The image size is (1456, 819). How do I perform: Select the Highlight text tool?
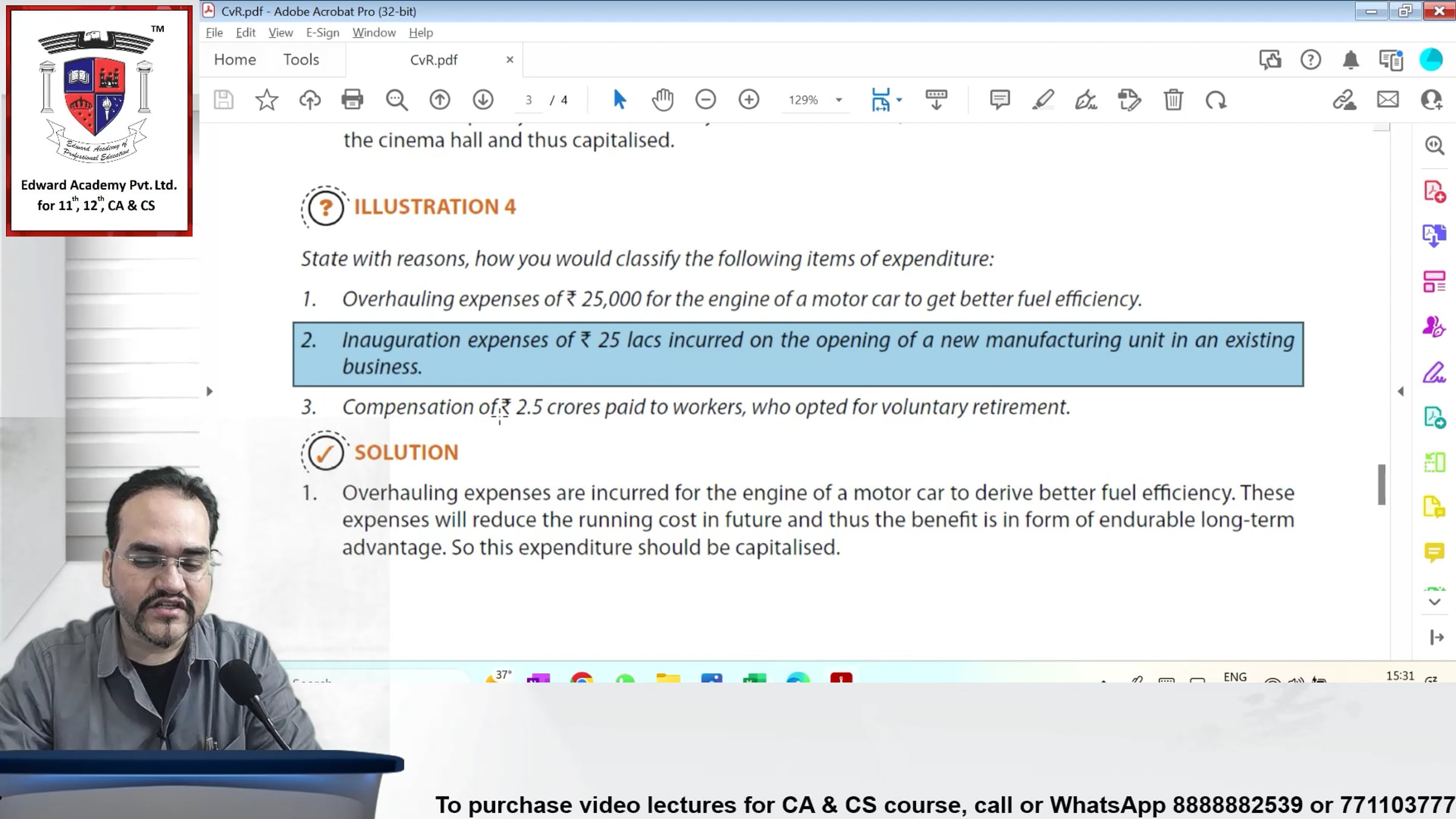(1043, 100)
